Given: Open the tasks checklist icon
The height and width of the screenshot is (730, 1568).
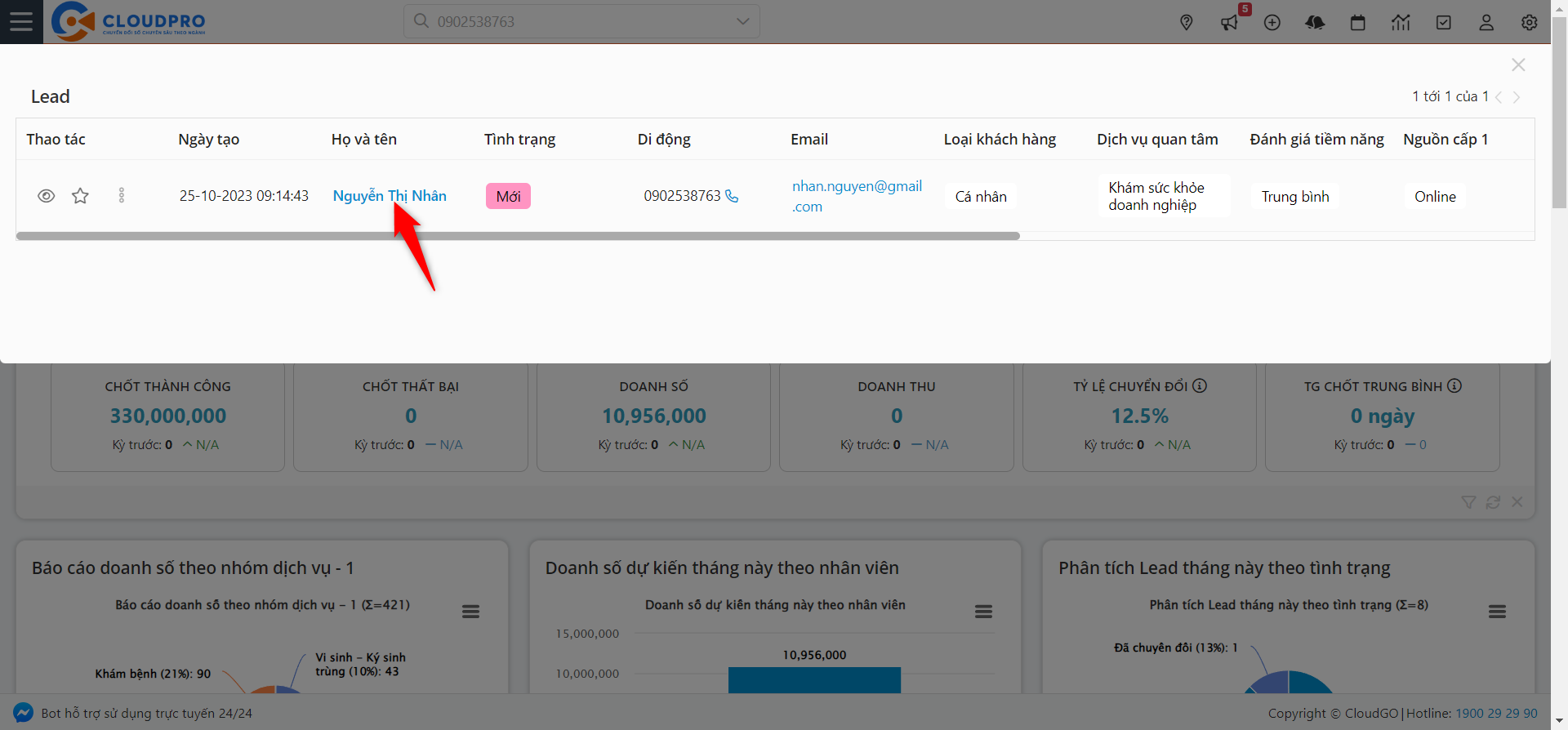Looking at the screenshot, I should (1444, 23).
